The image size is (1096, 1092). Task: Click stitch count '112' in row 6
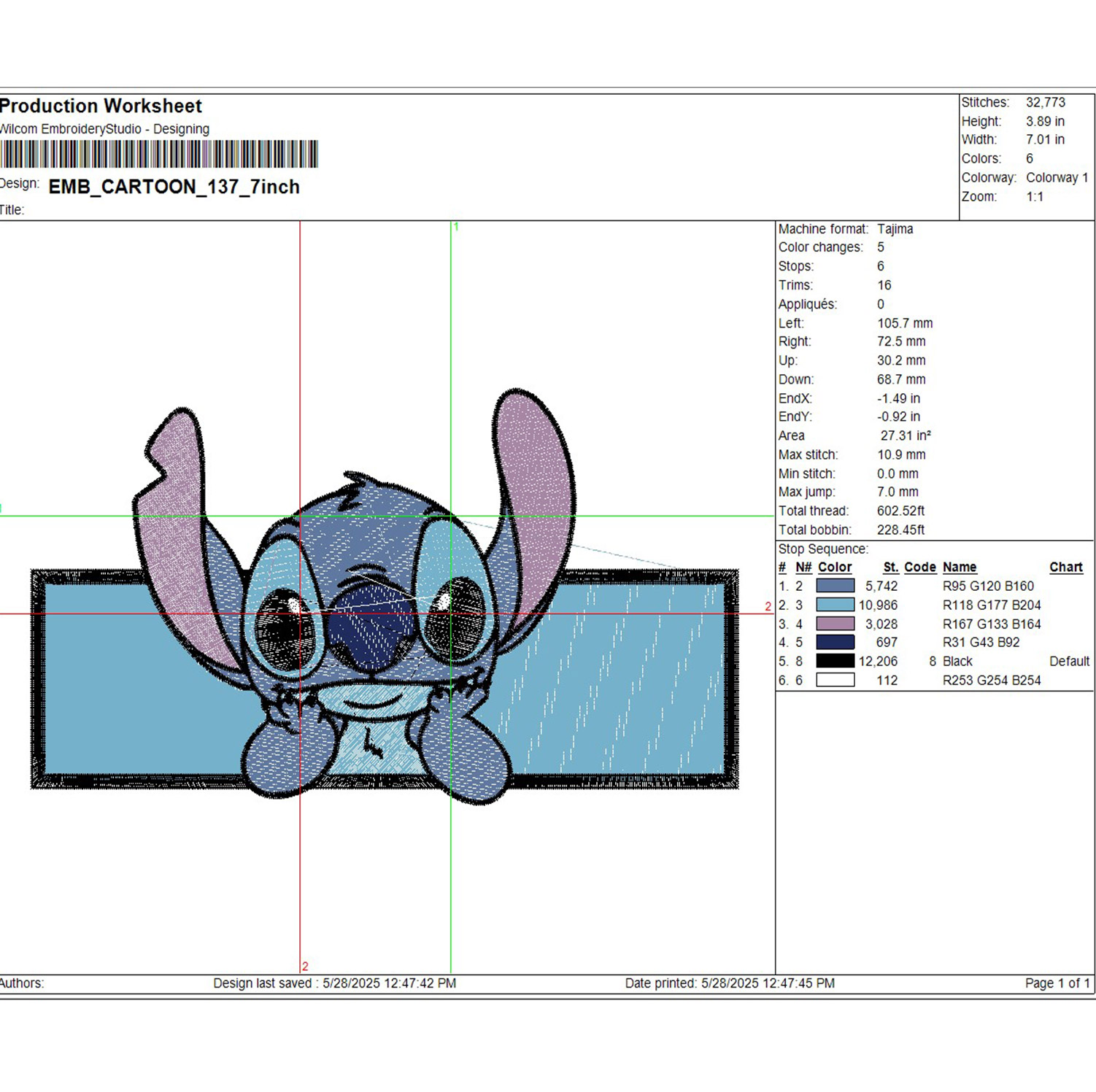(x=887, y=680)
